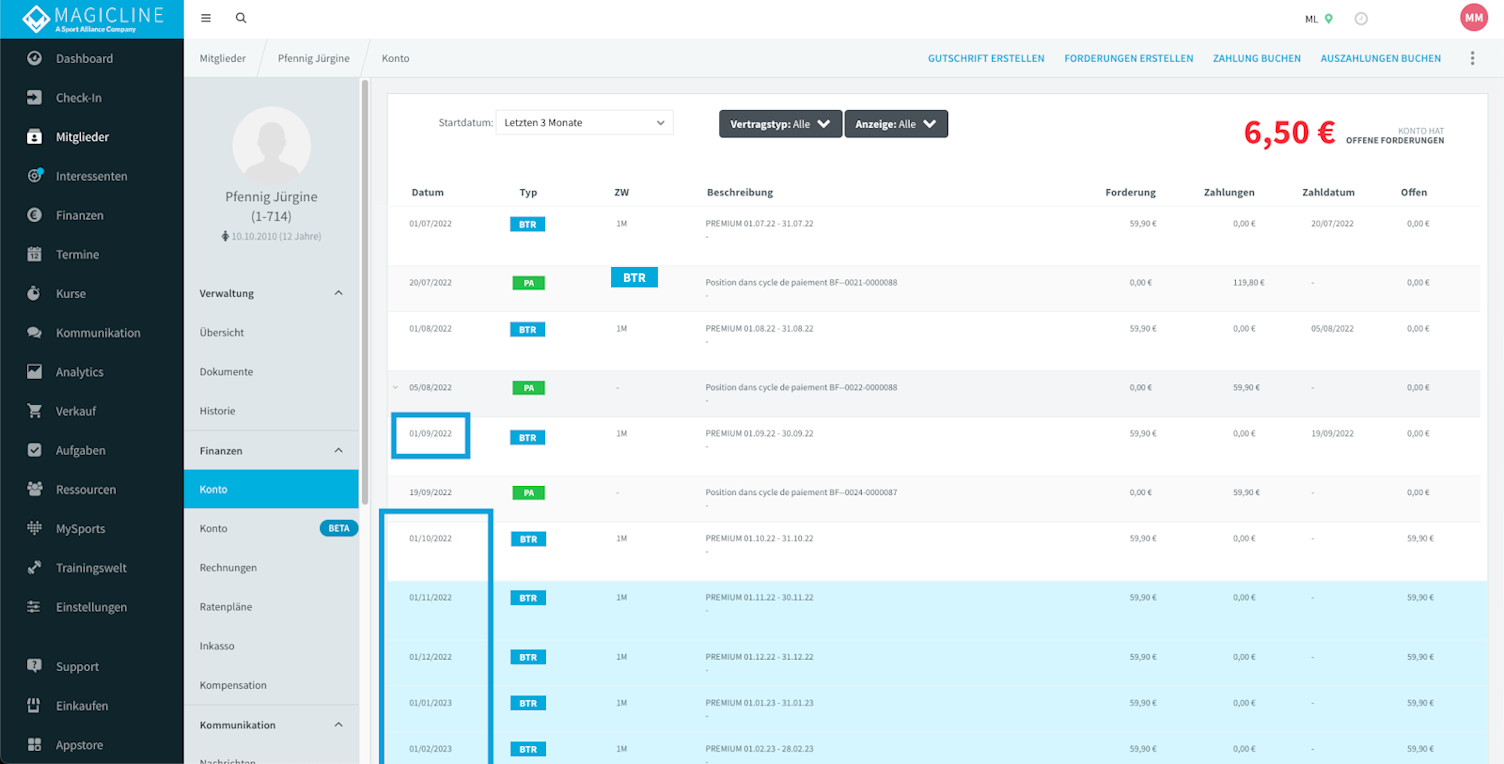Screen dimensions: 1504x764
Task: Click the green location pin icon
Action: point(1329,19)
